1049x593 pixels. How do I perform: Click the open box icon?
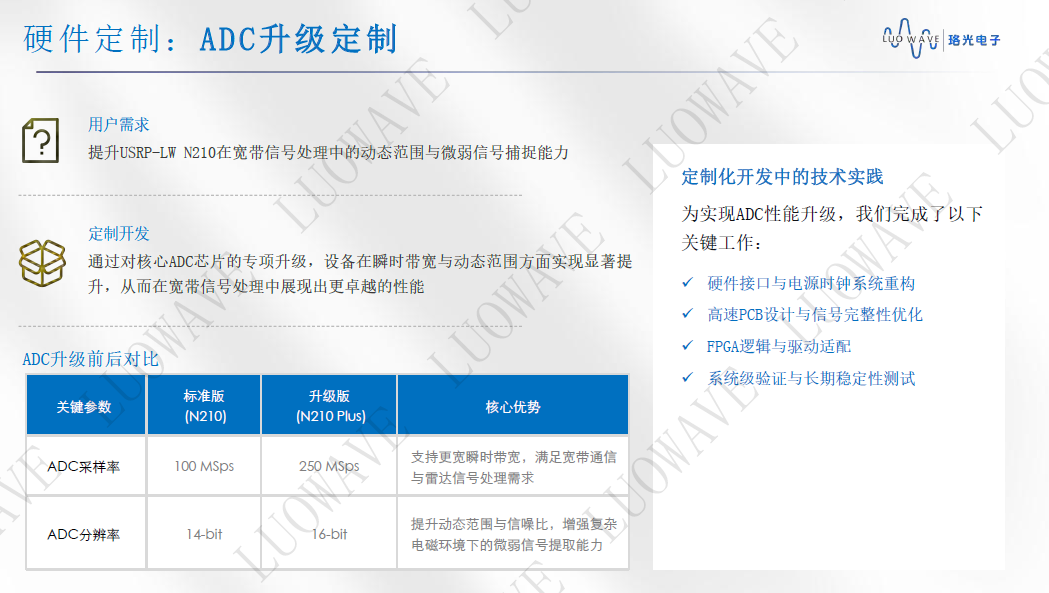[x=41, y=260]
